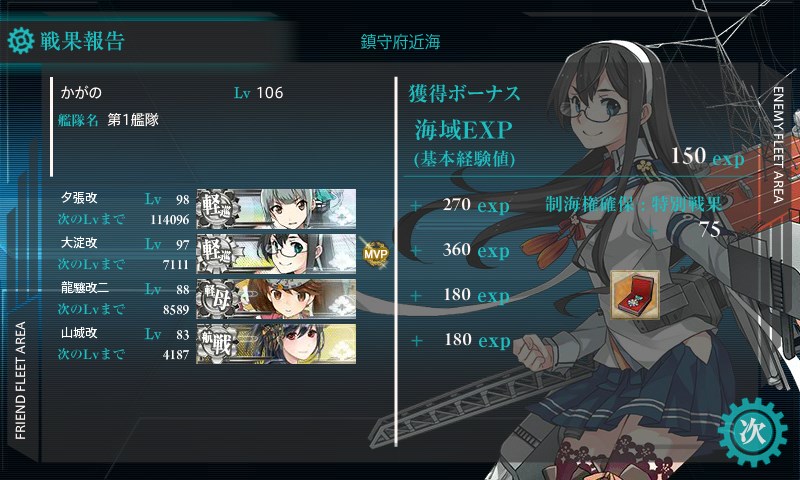
Task: Click the 獲得ボーナス heading
Action: tap(464, 93)
